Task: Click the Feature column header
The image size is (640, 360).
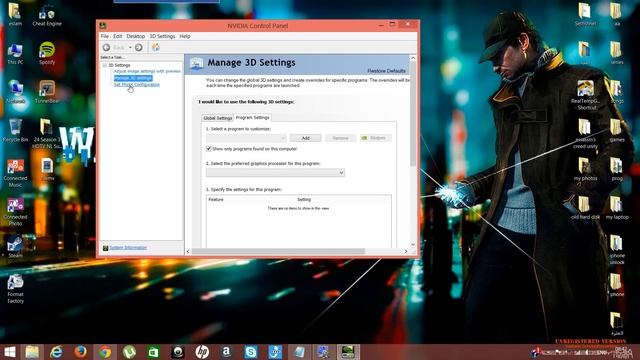Action: (x=216, y=200)
